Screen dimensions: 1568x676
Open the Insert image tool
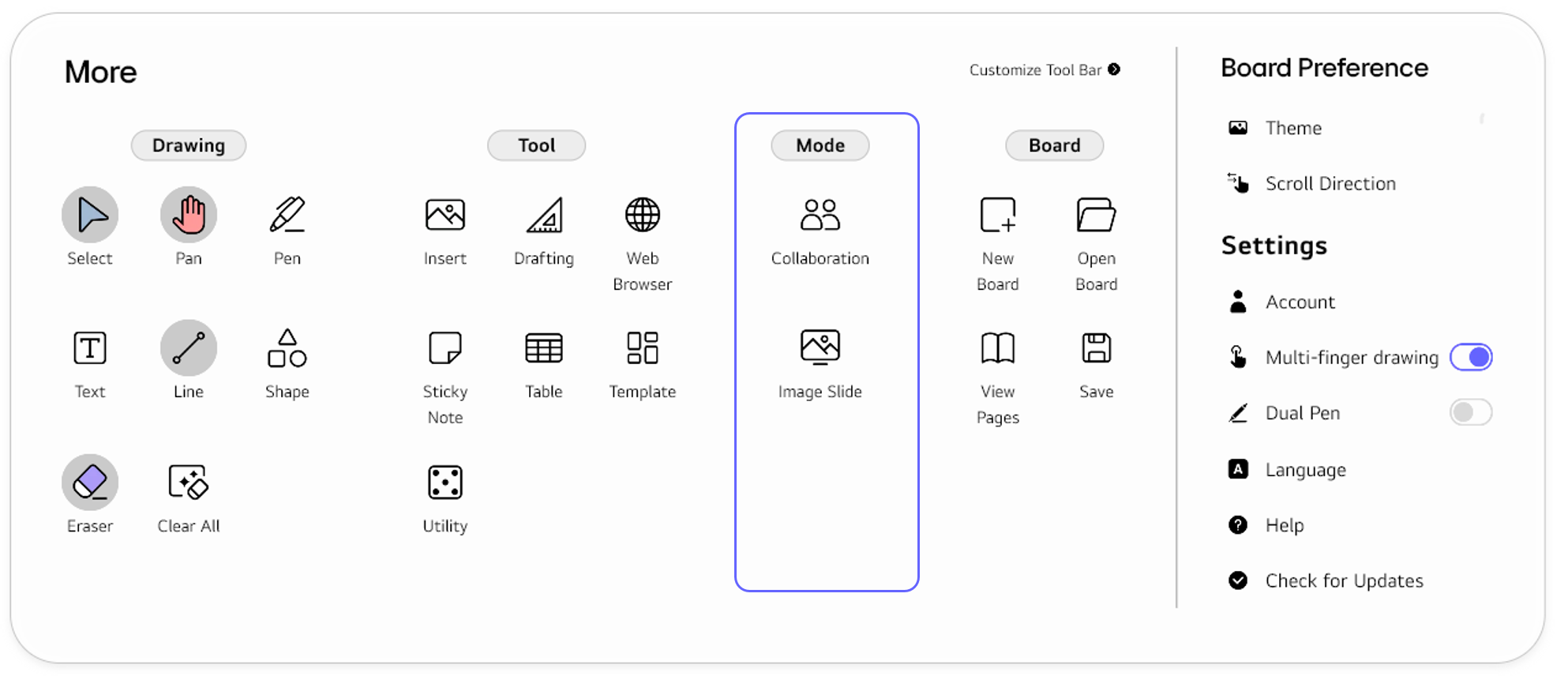pyautogui.click(x=445, y=215)
